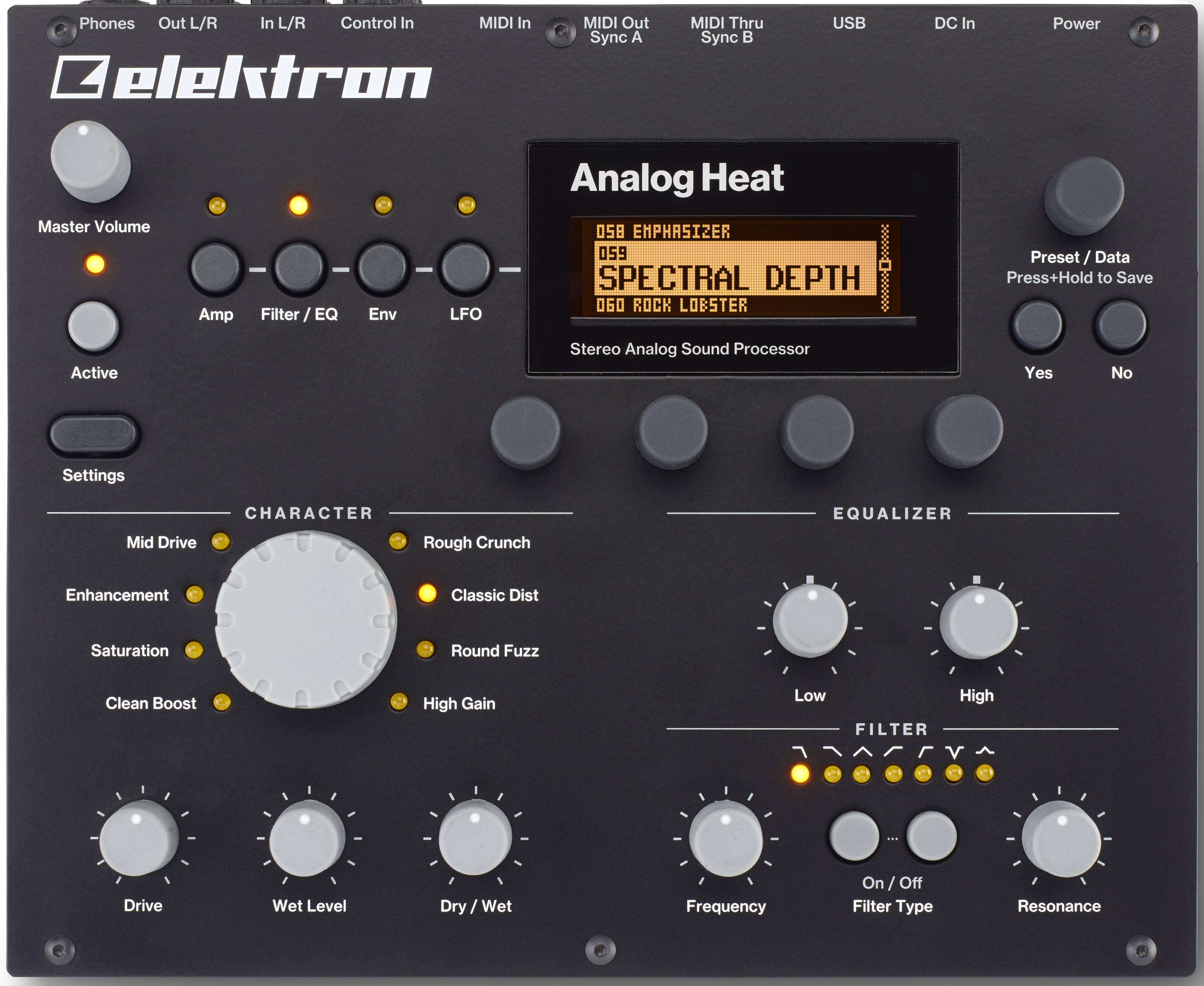Click the Press+Hold to Save text
This screenshot has width=1204, height=986.
[1080, 278]
